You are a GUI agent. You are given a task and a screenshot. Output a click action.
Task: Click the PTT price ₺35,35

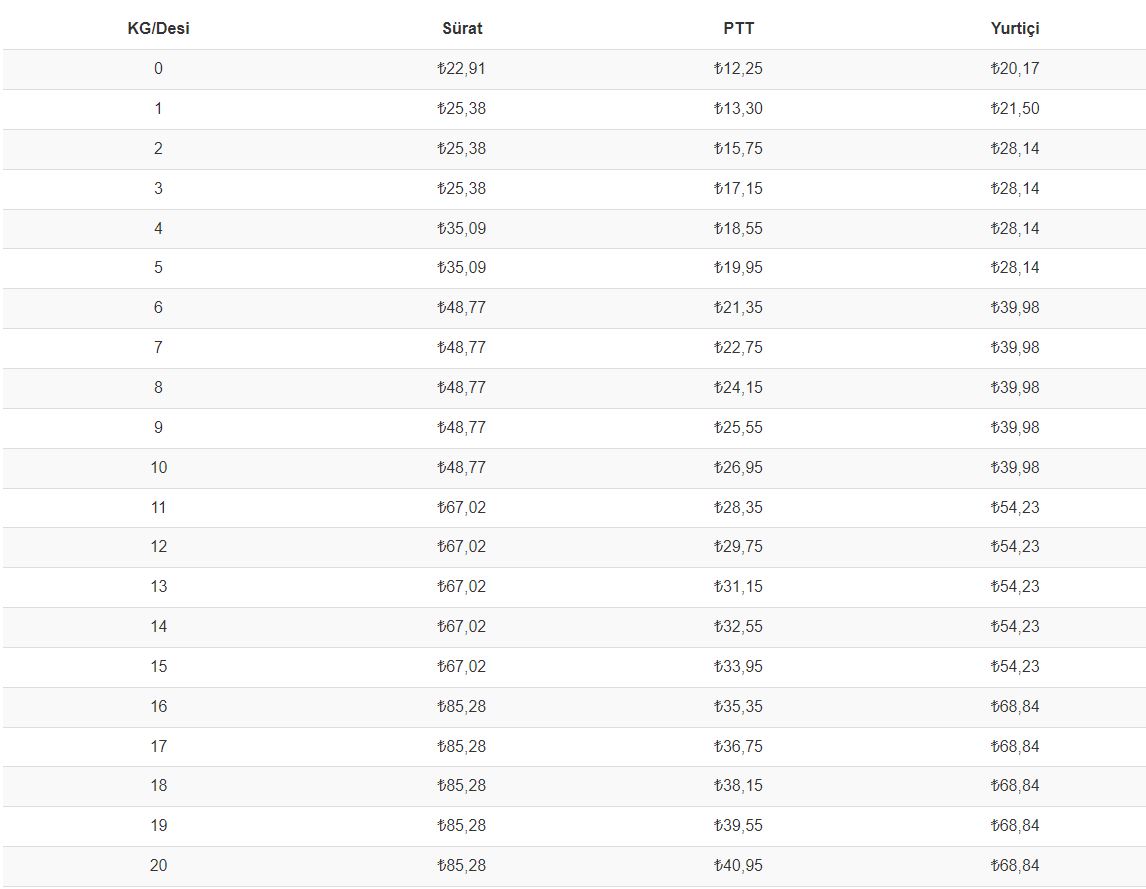point(738,706)
